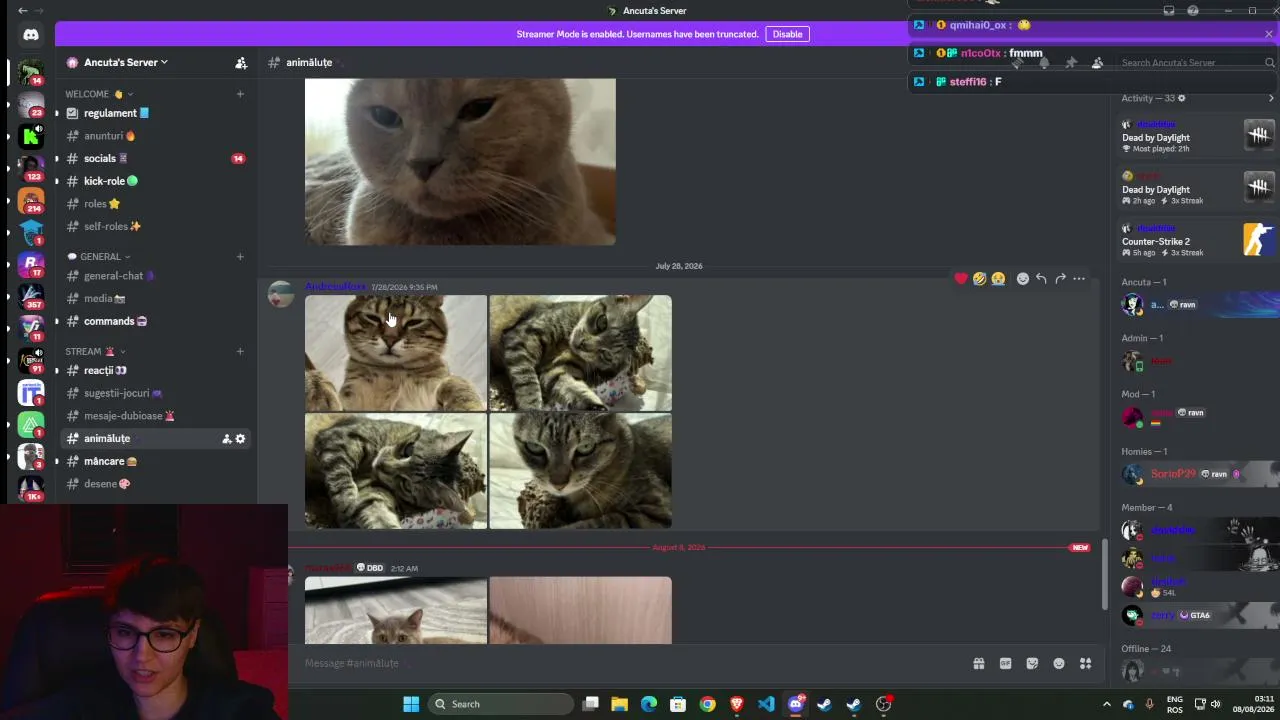Viewport: 1280px width, 720px height.
Task: Open Windows Start menu
Action: 411,704
